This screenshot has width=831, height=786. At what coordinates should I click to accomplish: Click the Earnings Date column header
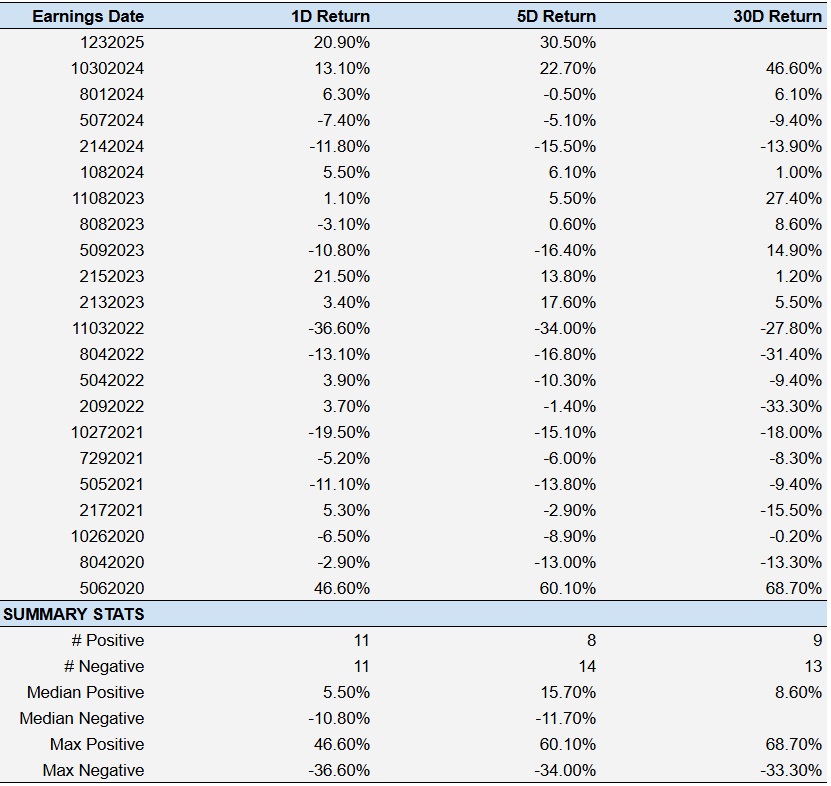[88, 16]
